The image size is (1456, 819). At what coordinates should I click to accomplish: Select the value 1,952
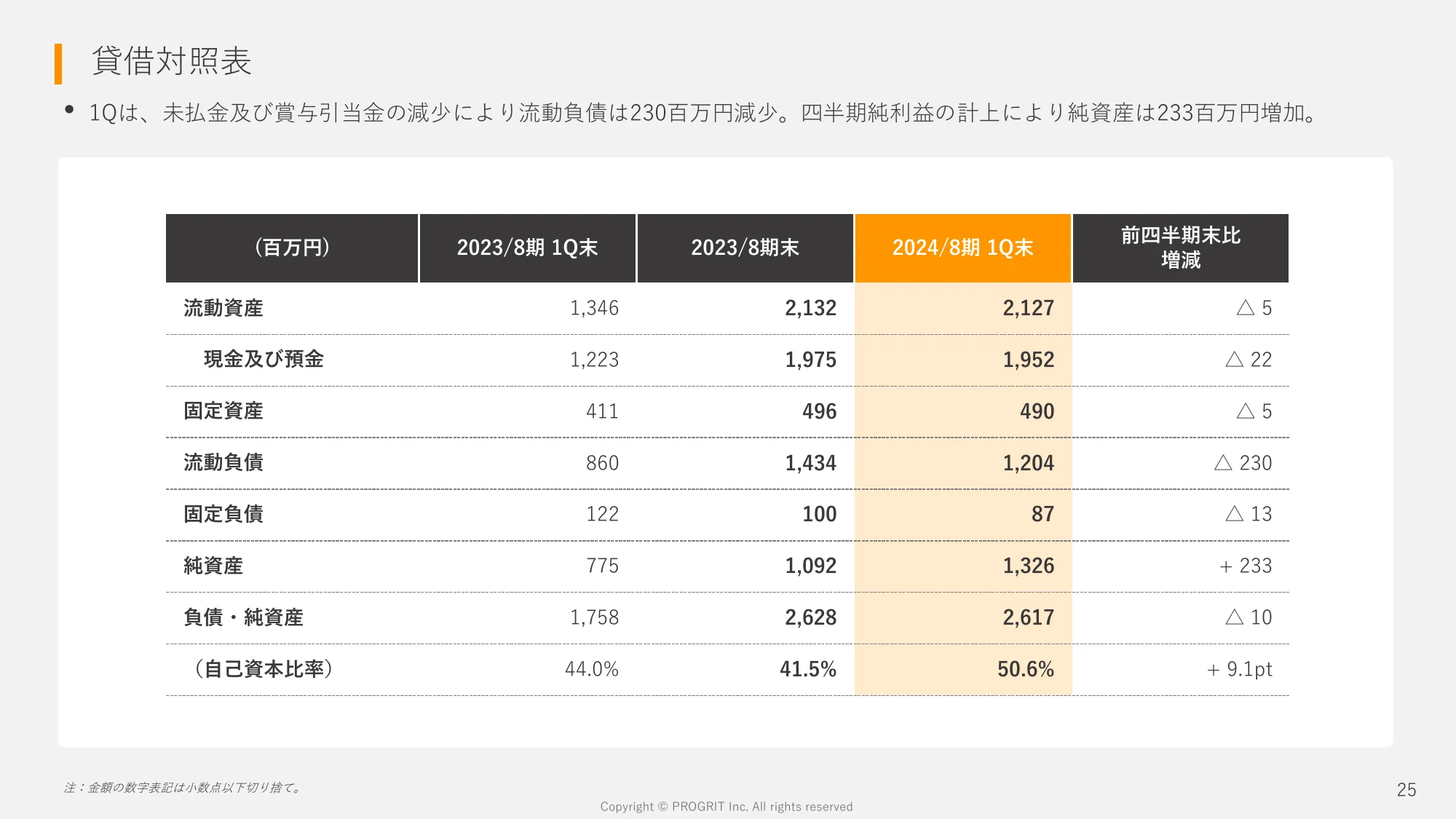pyautogui.click(x=1028, y=360)
